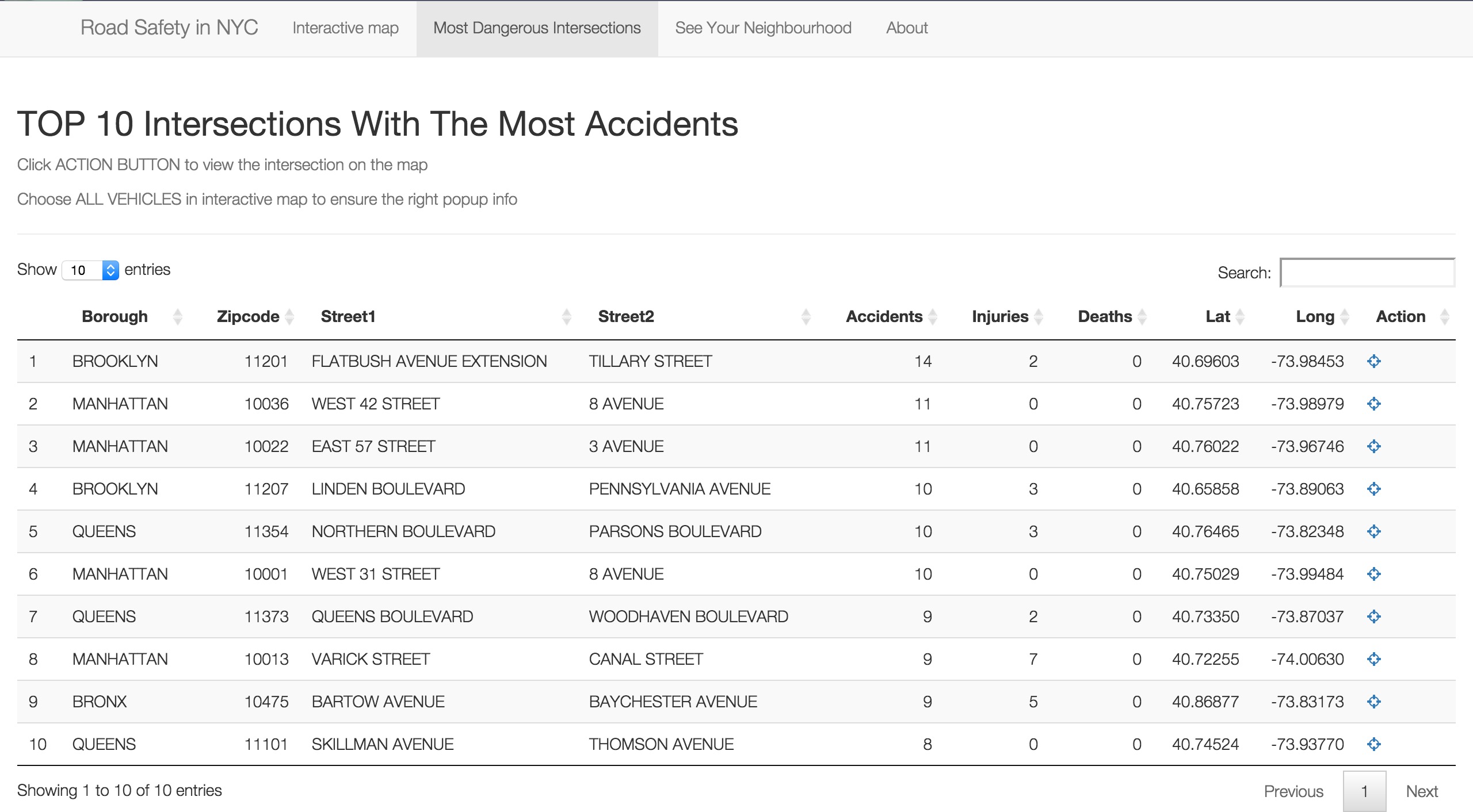Click crosshair icon for Varick Street row
The width and height of the screenshot is (1473, 812).
tap(1373, 659)
